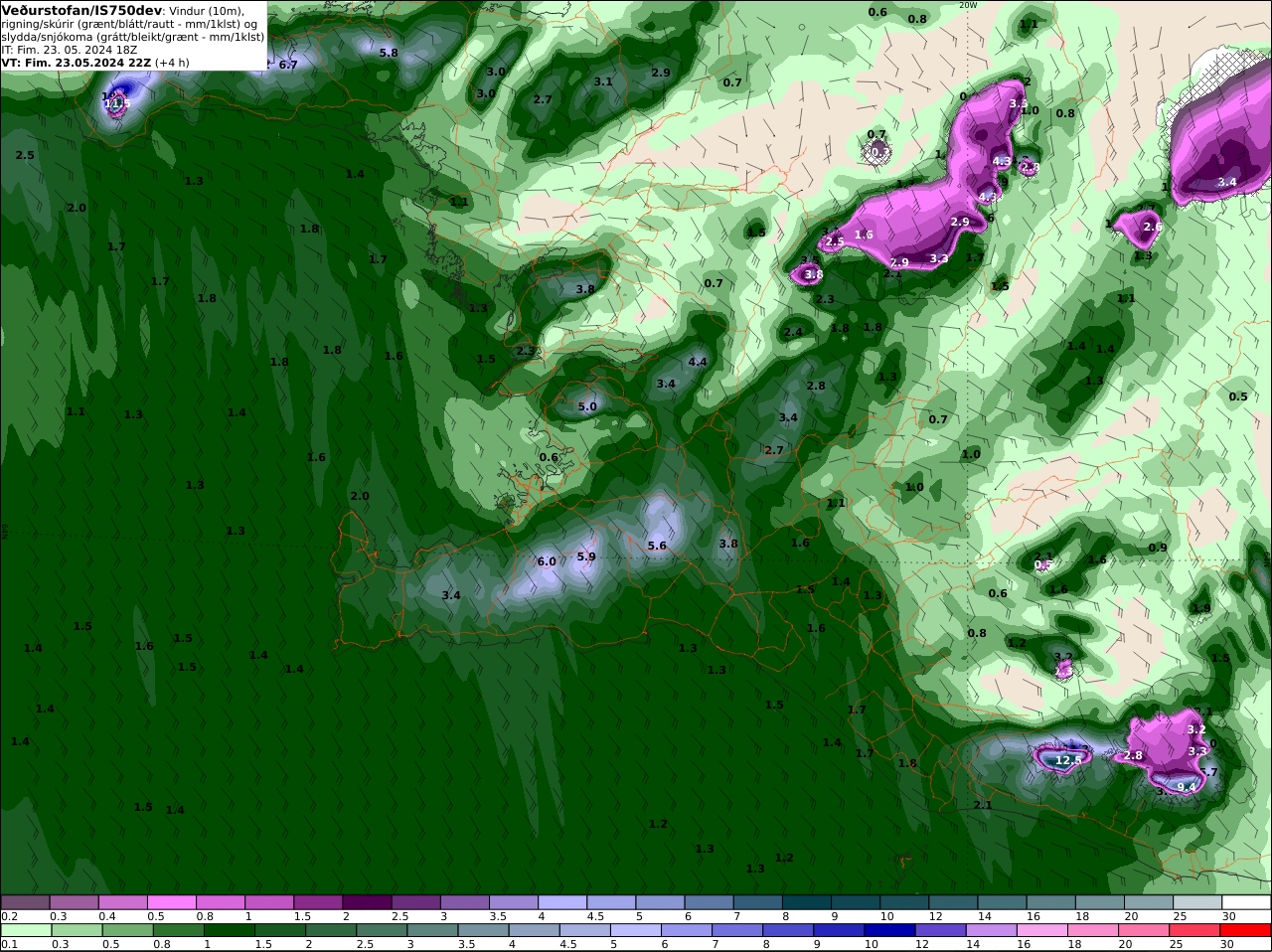The height and width of the screenshot is (952, 1272).
Task: Click the 5.8 precipitation value on map
Action: point(389,53)
